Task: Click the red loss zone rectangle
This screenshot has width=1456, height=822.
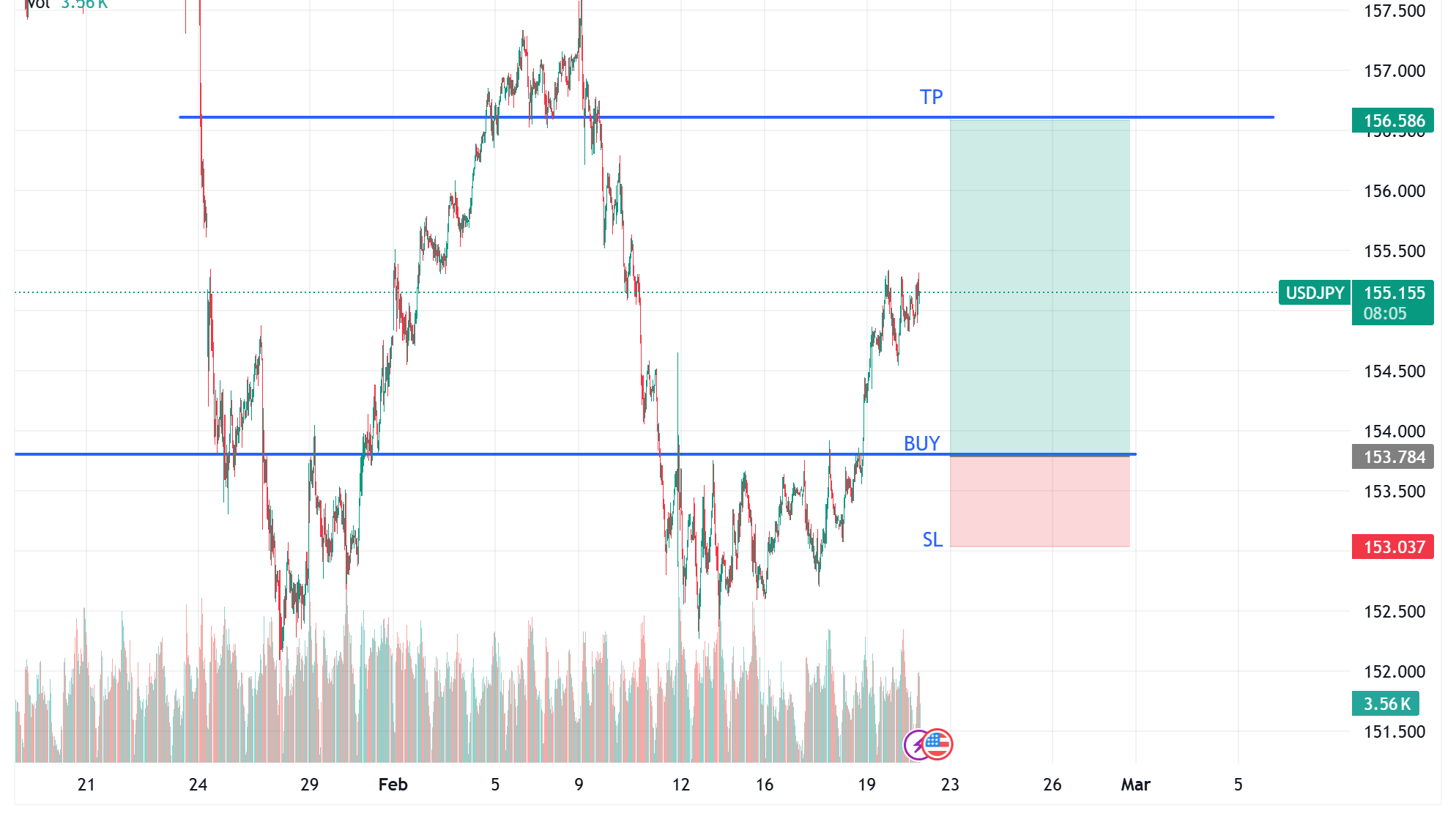Action: (x=1040, y=502)
